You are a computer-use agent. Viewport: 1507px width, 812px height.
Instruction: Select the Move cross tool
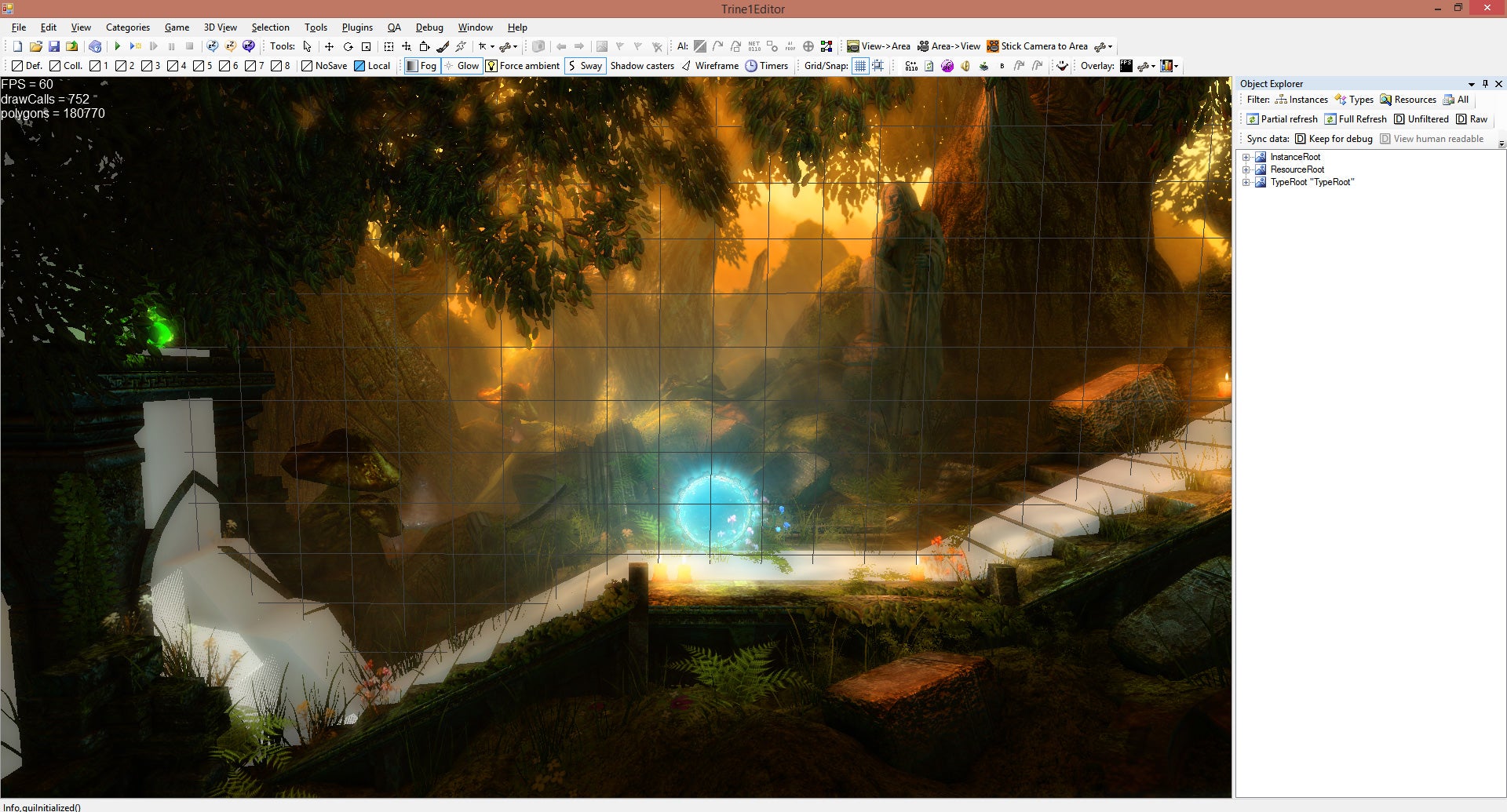[330, 46]
